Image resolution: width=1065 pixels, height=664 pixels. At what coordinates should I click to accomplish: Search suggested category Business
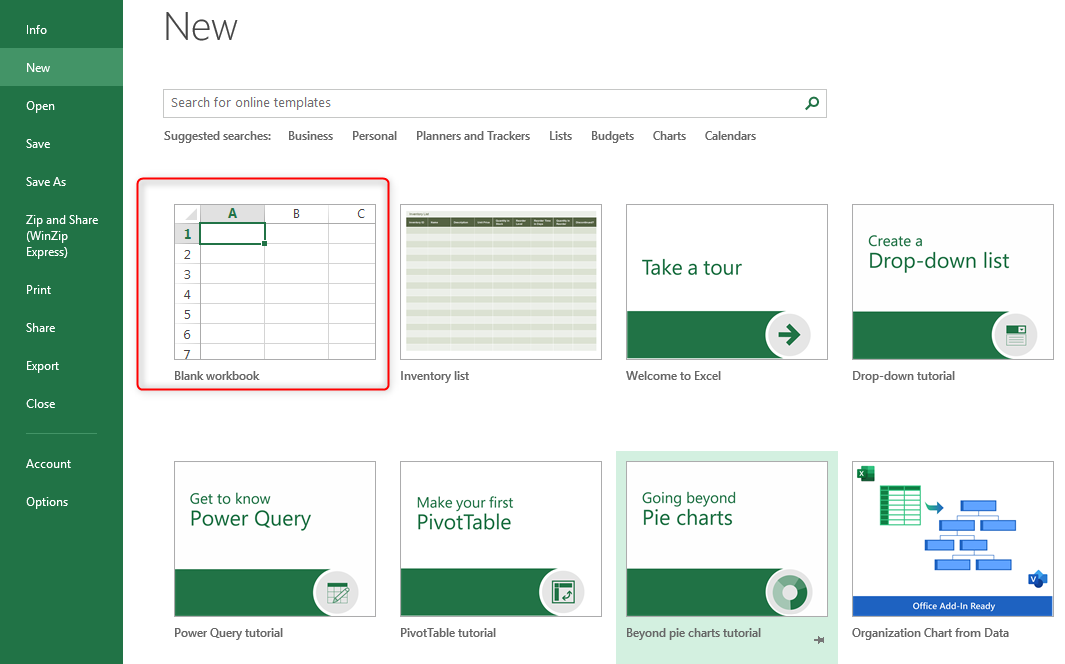coord(310,136)
